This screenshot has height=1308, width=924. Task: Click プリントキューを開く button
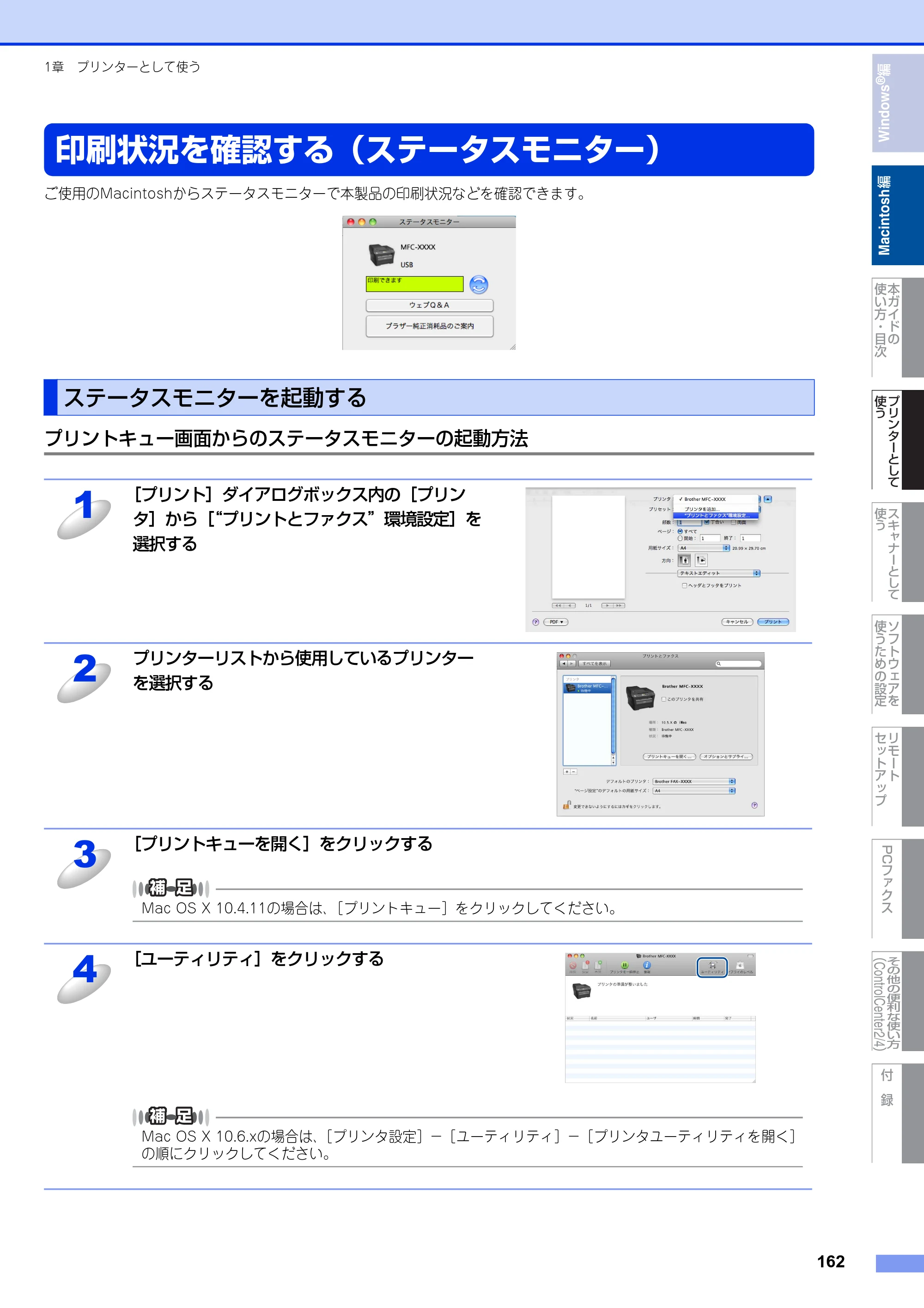click(670, 756)
